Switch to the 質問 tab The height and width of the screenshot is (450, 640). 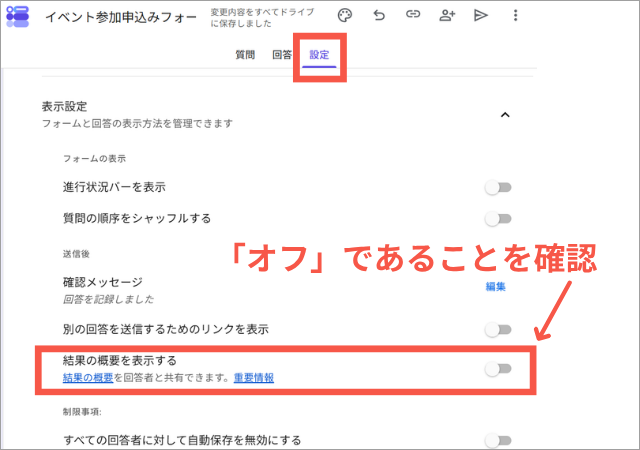(x=245, y=55)
